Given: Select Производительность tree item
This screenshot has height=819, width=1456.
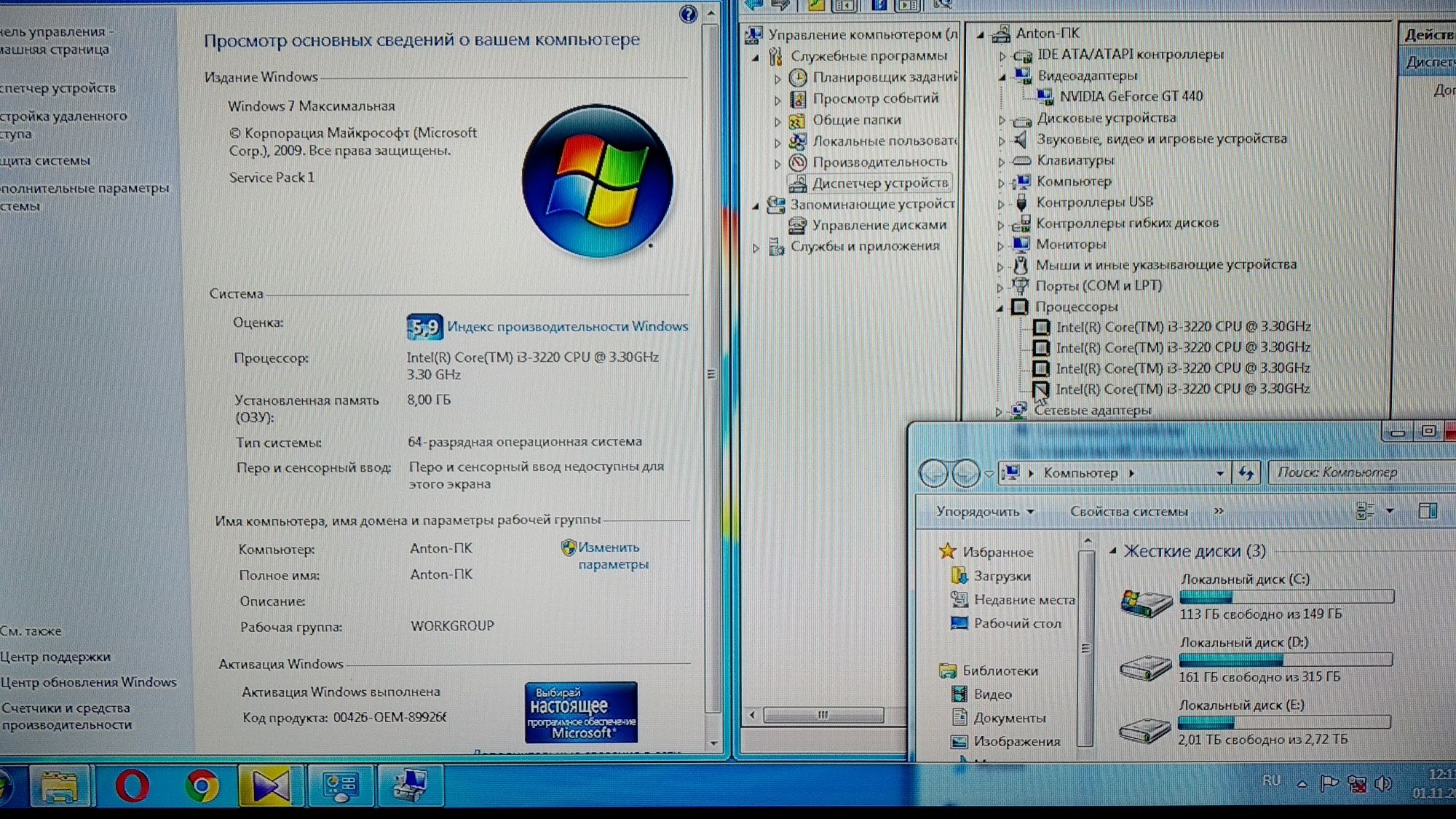Looking at the screenshot, I should coord(879,162).
